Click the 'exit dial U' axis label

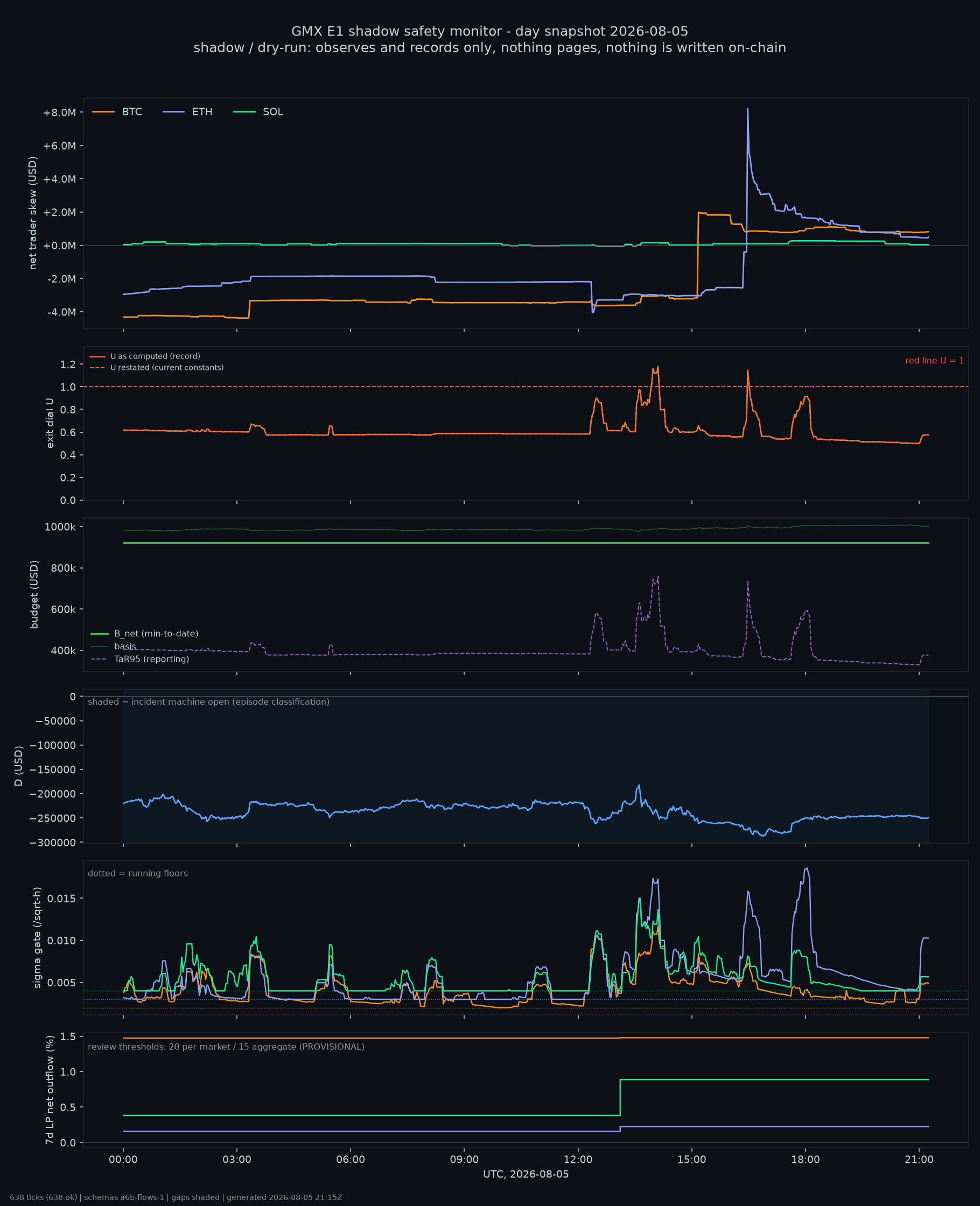[x=50, y=423]
